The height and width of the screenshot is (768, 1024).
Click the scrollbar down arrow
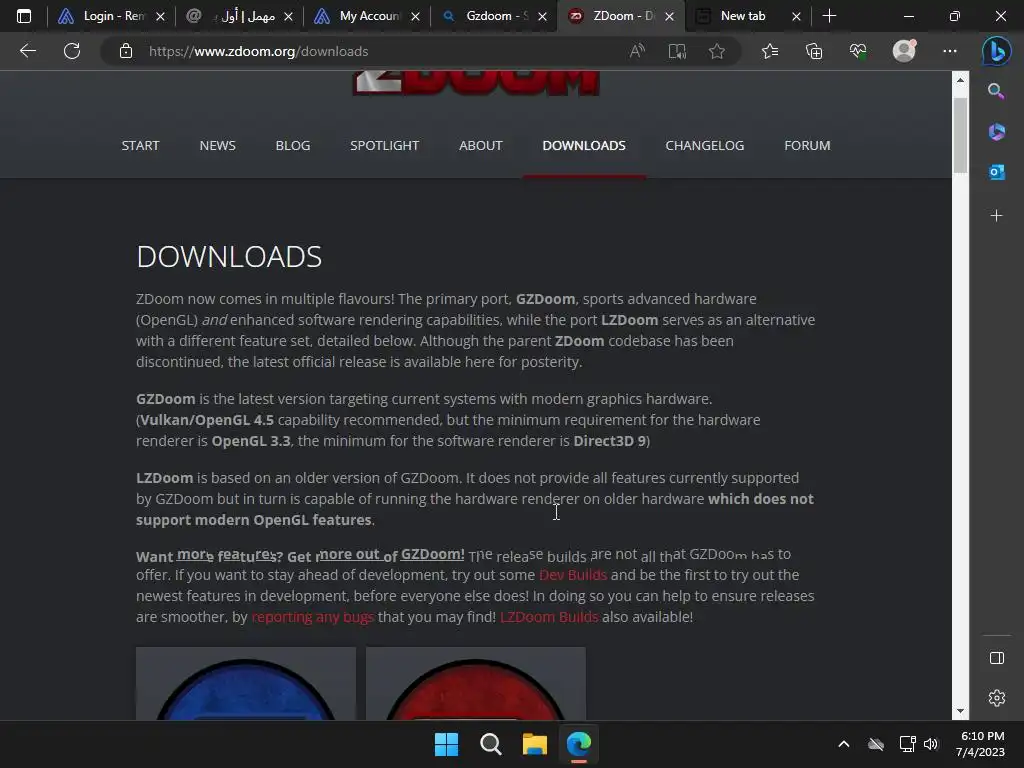tap(960, 711)
